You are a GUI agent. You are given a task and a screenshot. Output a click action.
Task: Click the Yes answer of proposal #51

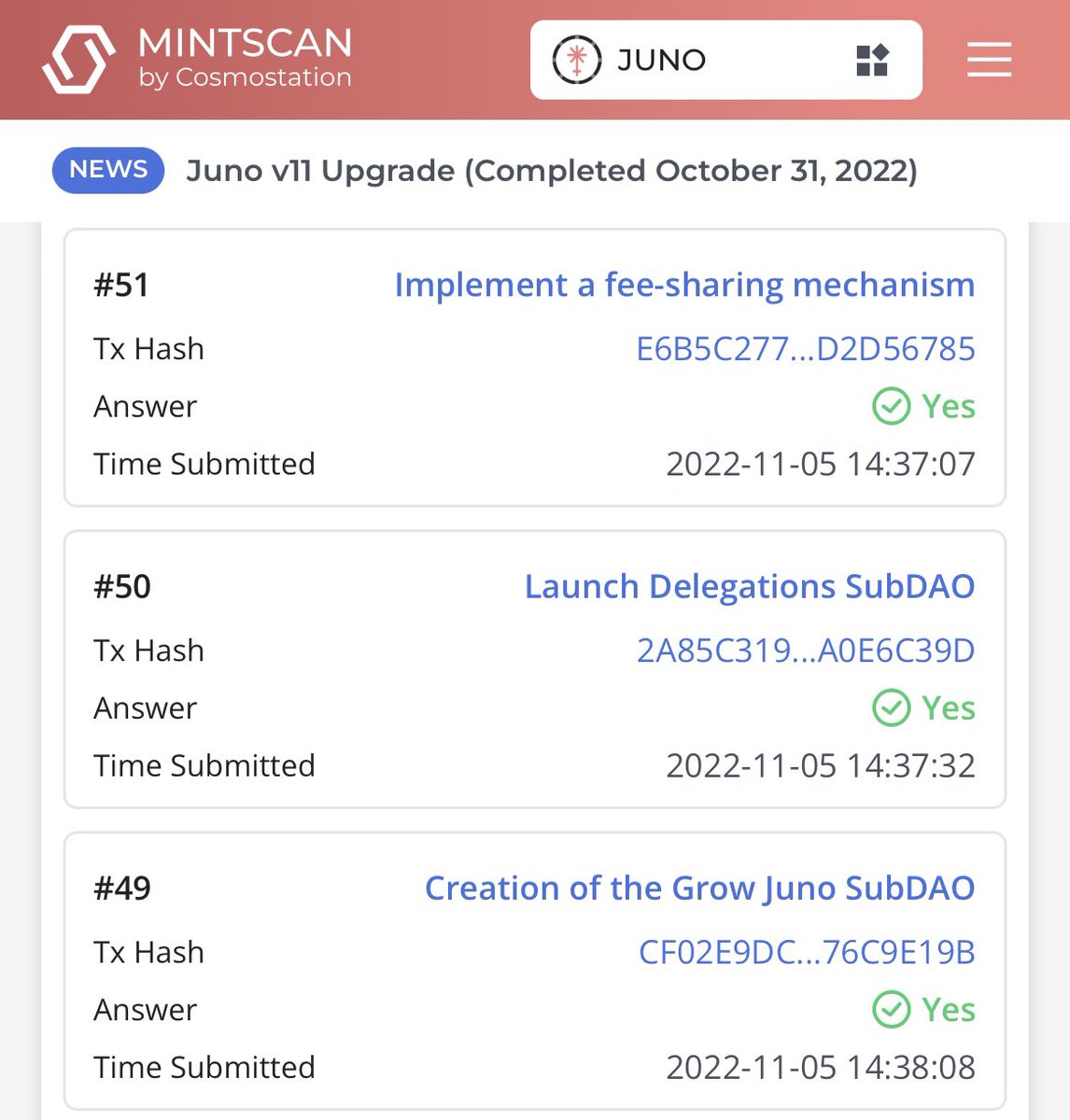(x=949, y=406)
